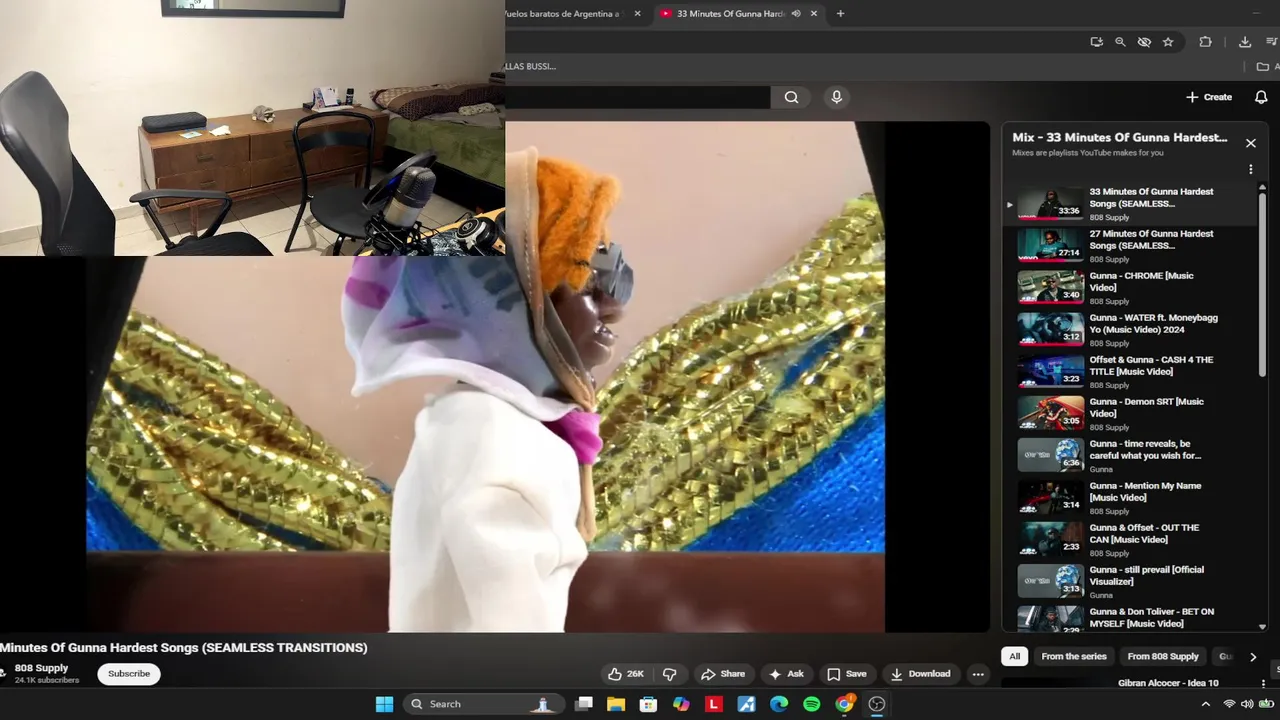Close the 33 Minutes Of Gunna tab
The image size is (1280, 720).
point(814,14)
